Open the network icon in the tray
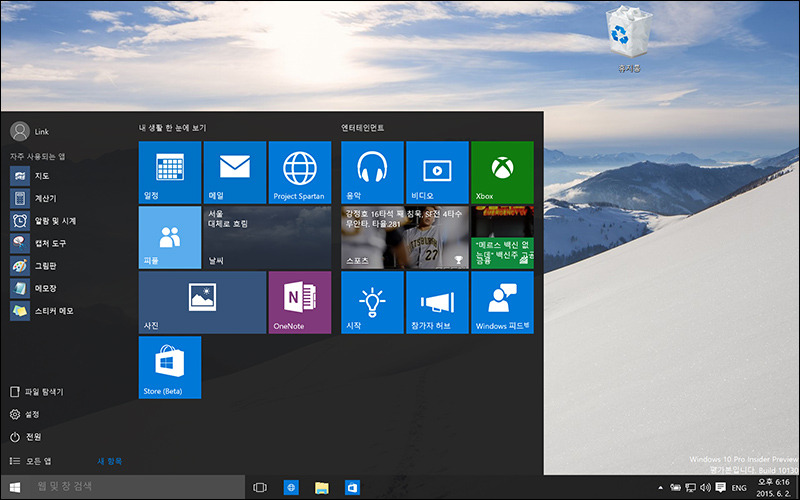800x500 pixels. [690, 488]
